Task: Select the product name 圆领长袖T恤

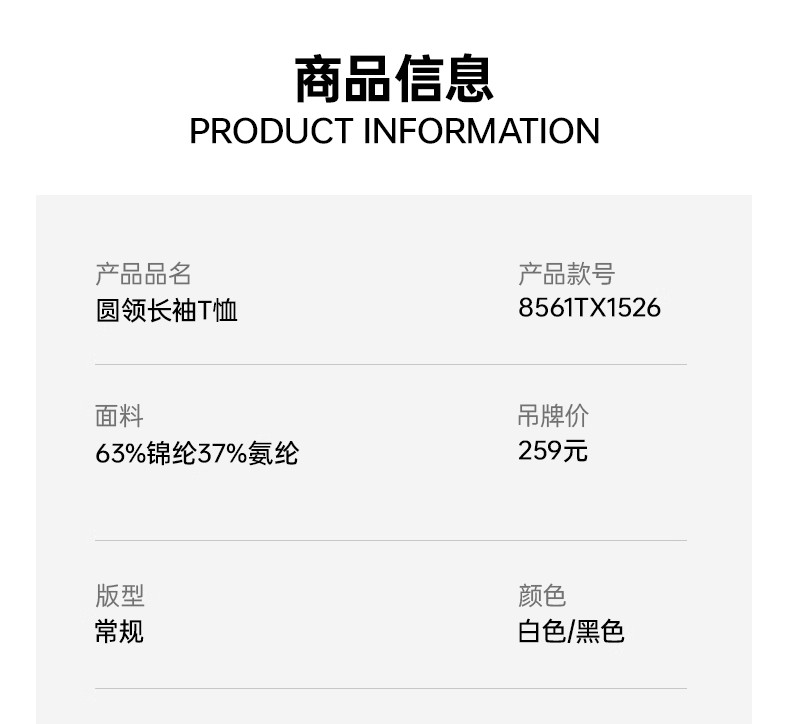Action: coord(166,310)
